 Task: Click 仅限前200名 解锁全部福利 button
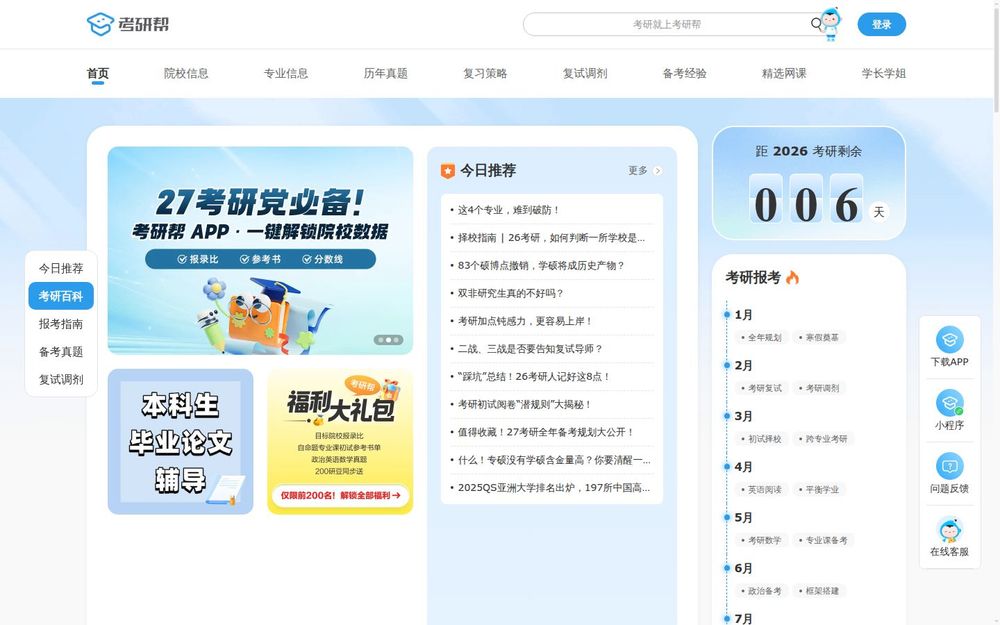coord(340,495)
